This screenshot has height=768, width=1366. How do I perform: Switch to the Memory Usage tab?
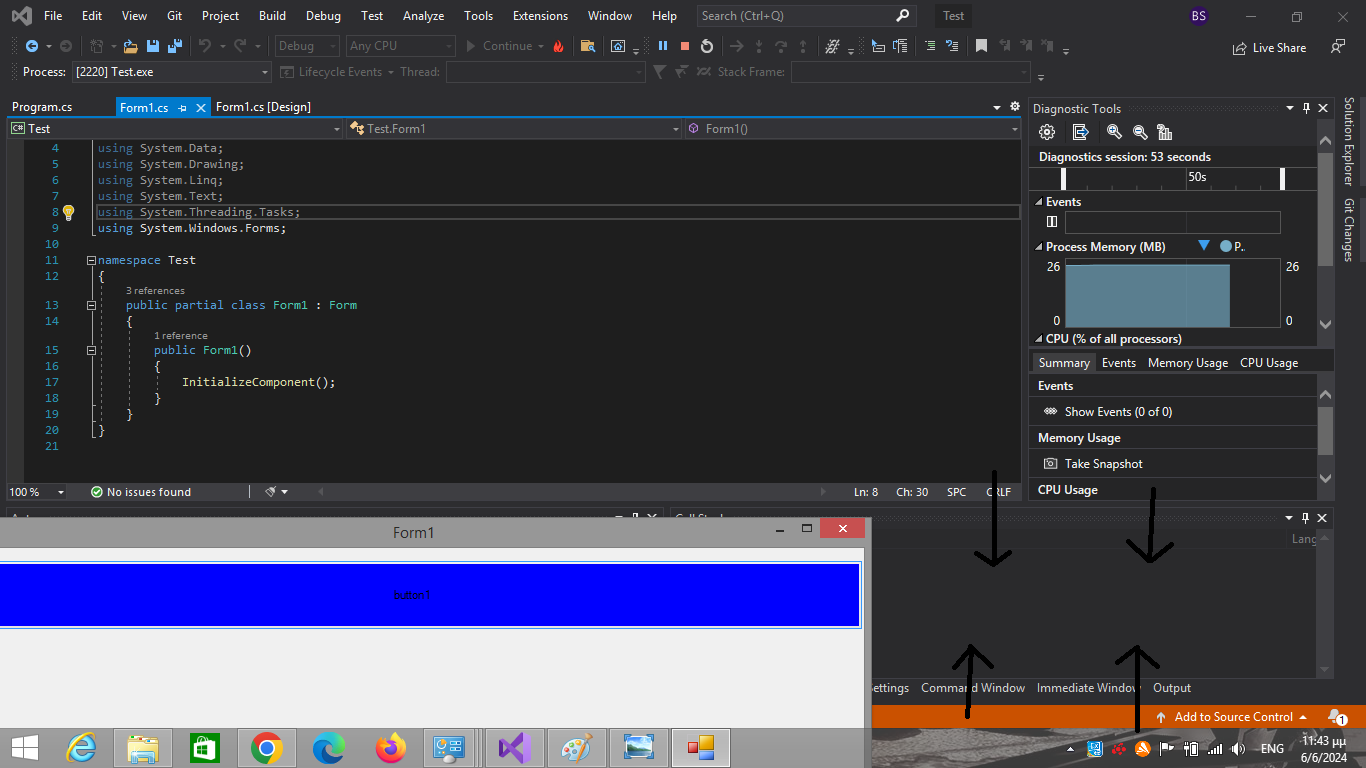point(1187,363)
